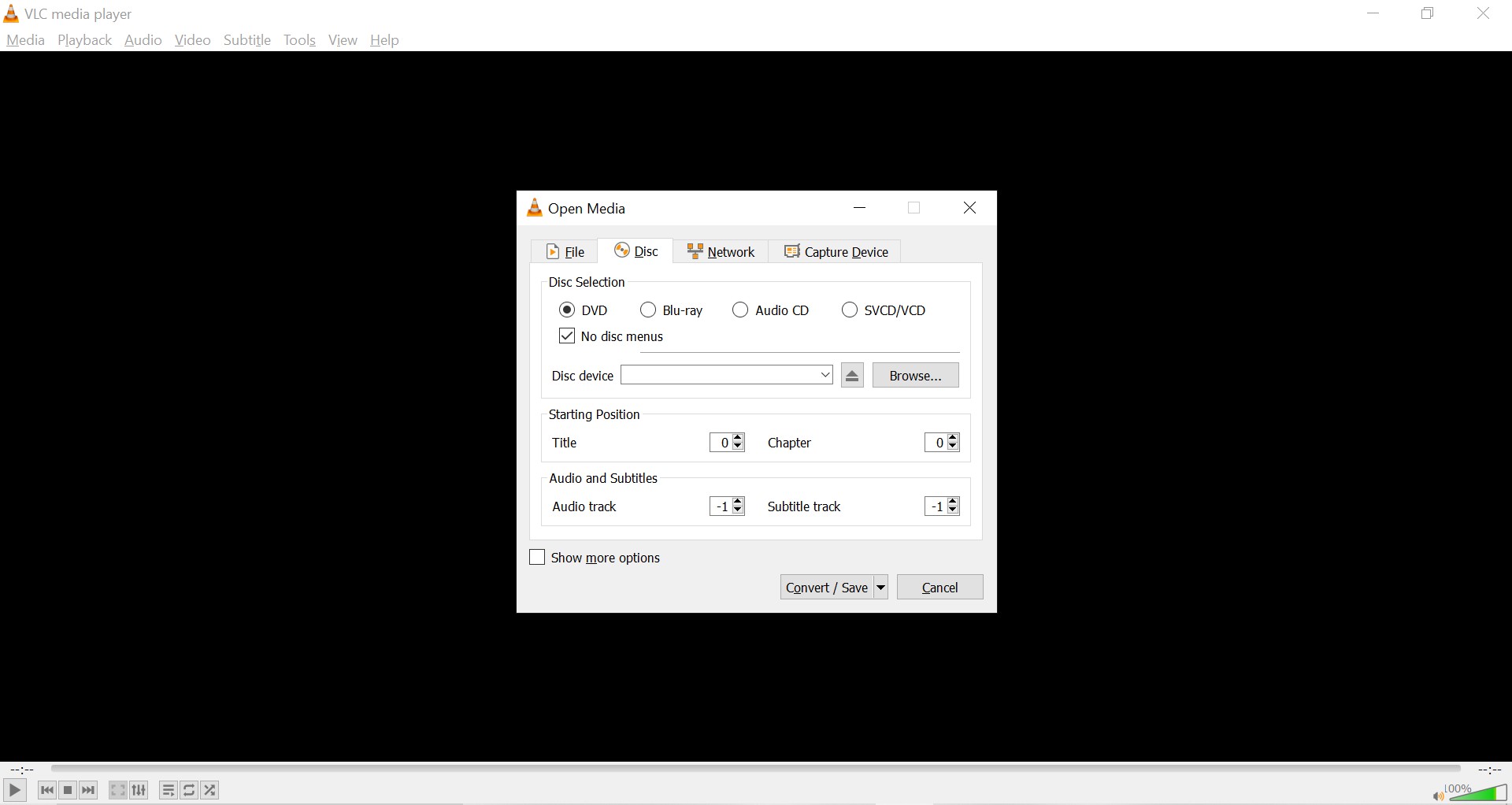Screen dimensions: 1512x805
Task: Toggle loop mode icon
Action: (x=190, y=790)
